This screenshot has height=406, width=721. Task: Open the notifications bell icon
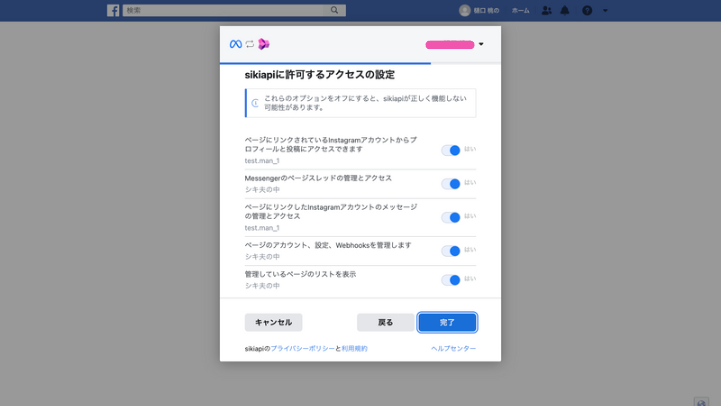point(565,10)
